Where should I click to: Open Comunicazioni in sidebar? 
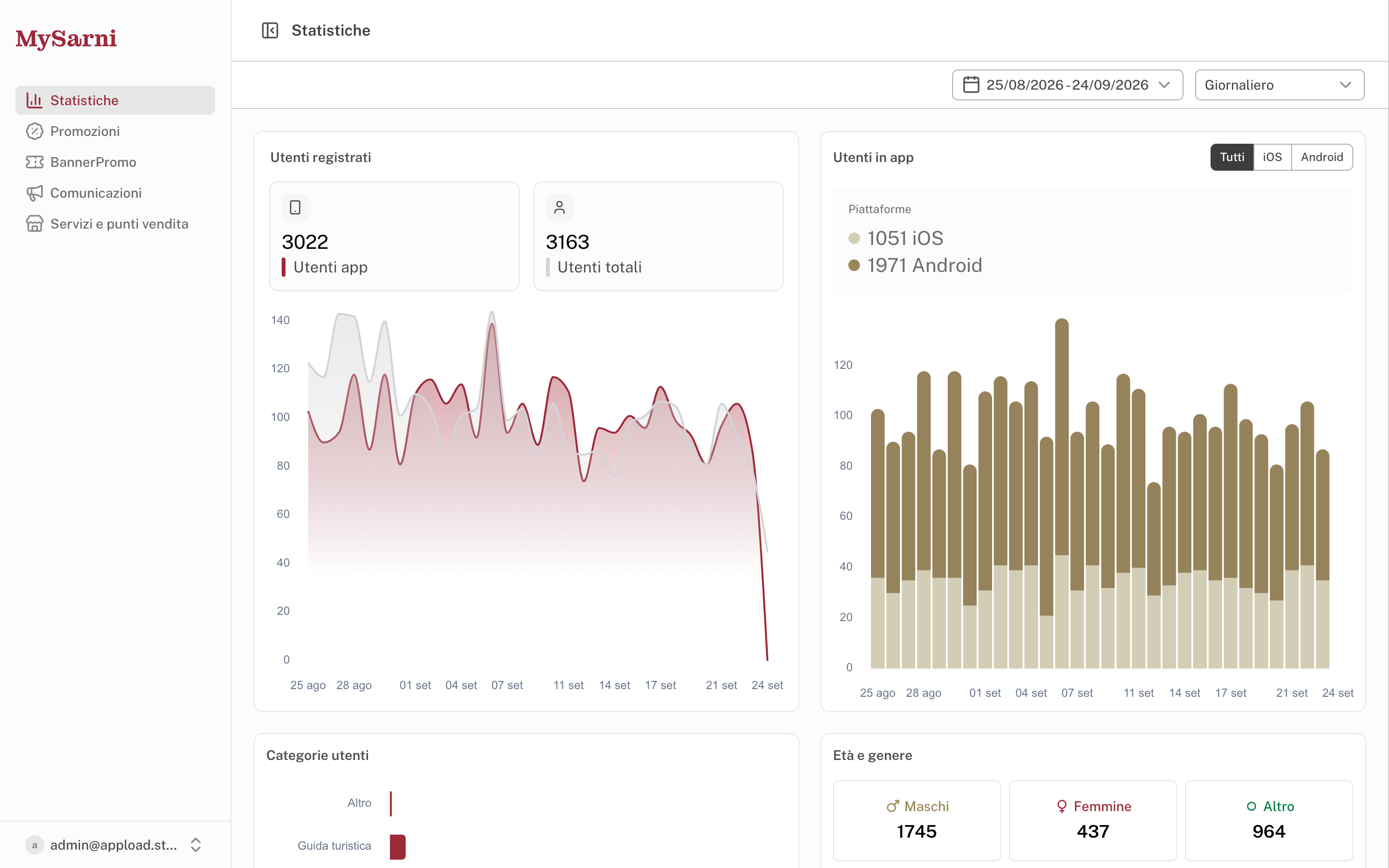(x=115, y=193)
